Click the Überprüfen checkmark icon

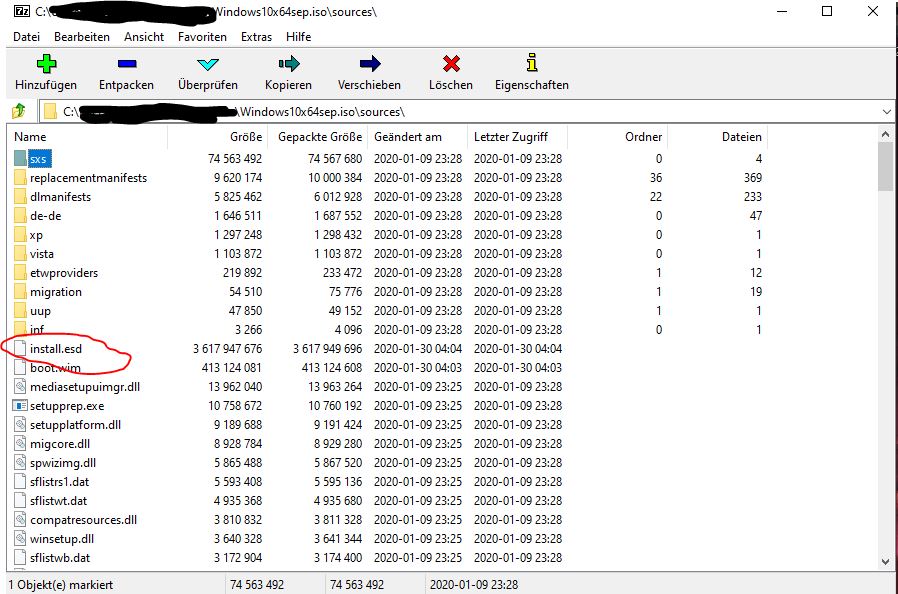pyautogui.click(x=207, y=64)
